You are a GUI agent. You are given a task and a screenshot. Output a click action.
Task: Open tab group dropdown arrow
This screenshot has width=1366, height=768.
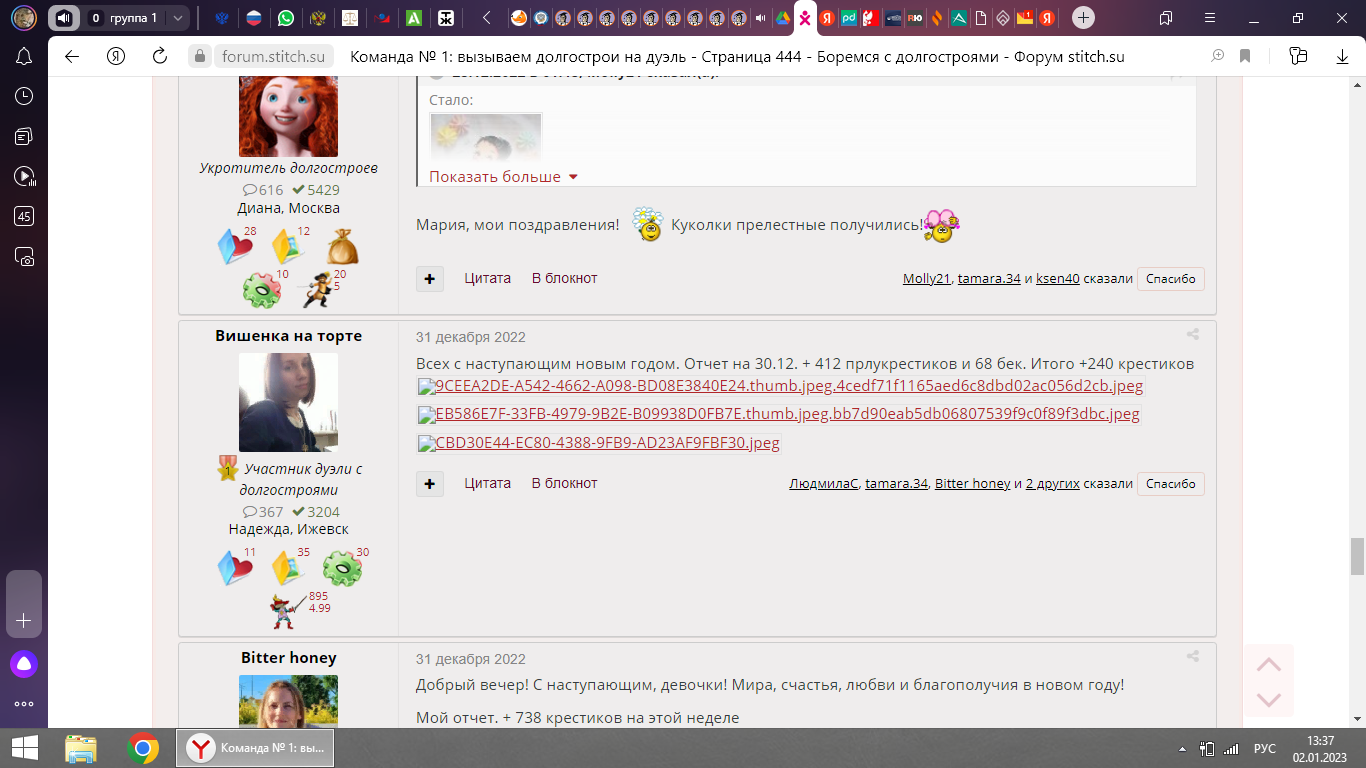click(x=177, y=18)
